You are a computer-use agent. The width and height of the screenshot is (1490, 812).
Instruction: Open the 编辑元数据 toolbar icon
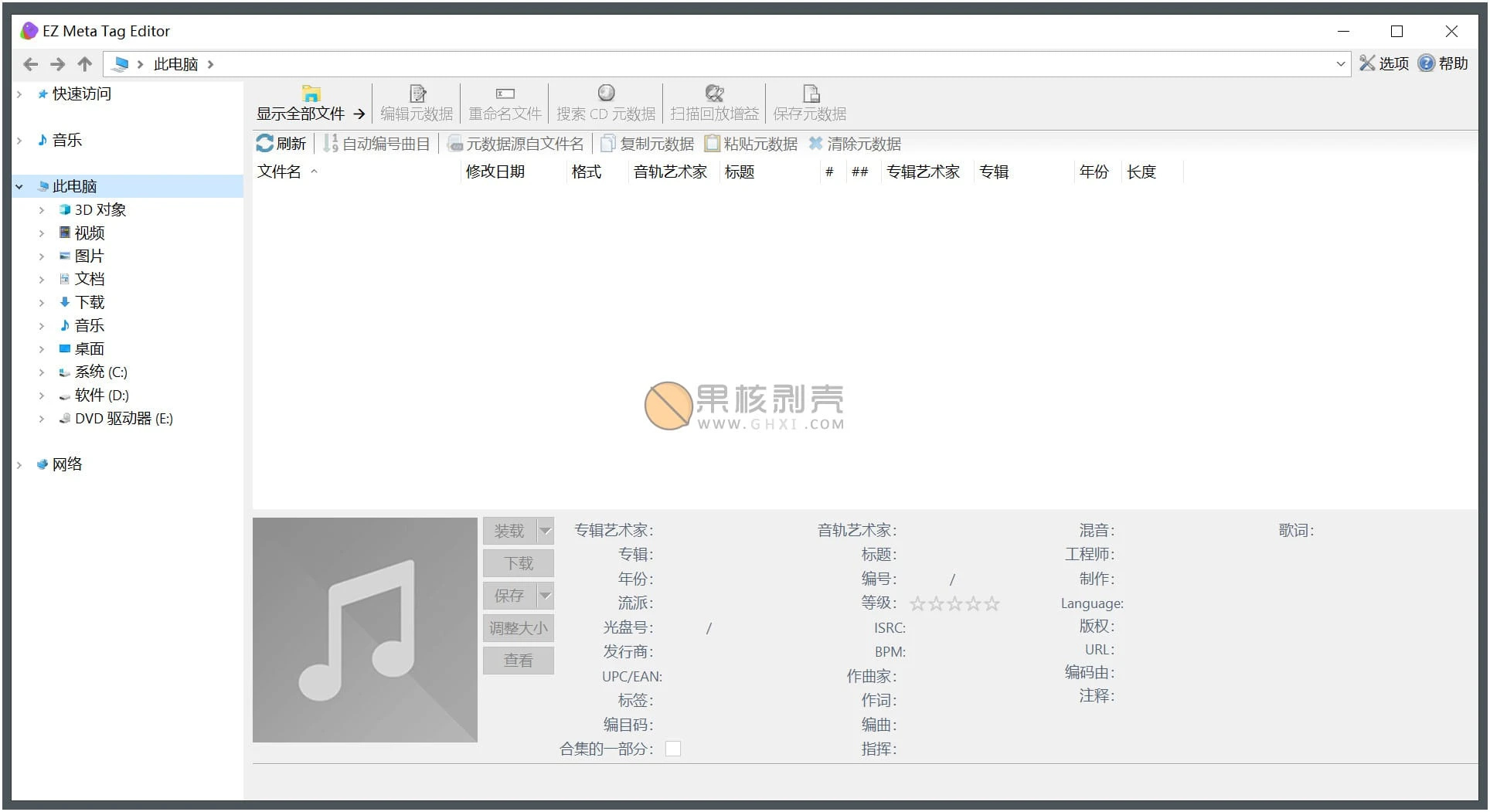(416, 103)
